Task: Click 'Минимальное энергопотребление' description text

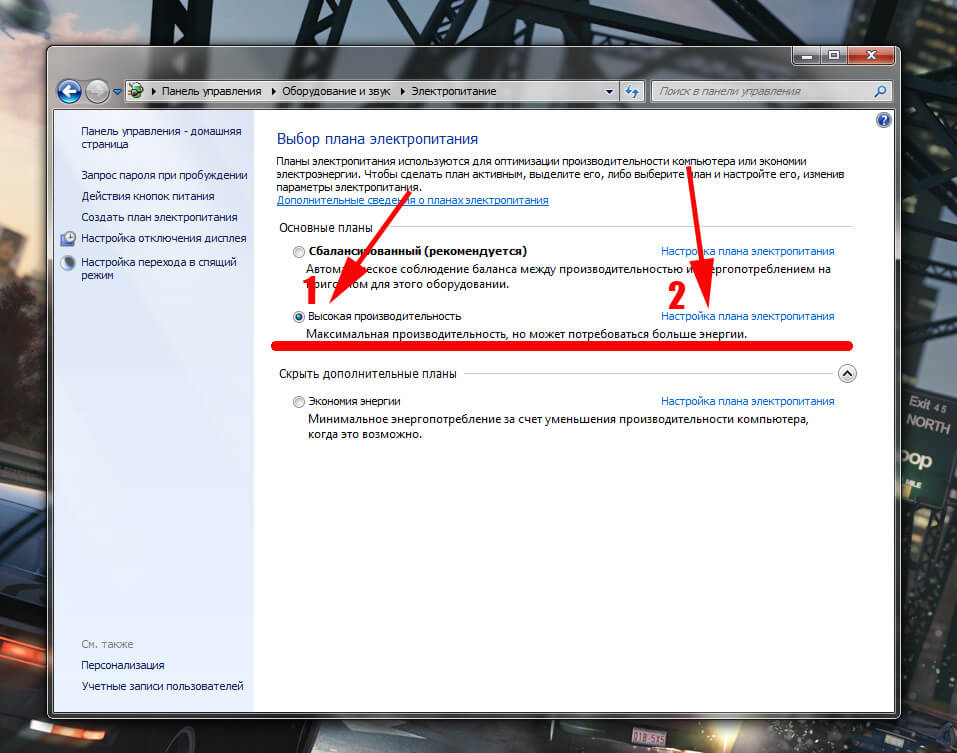Action: pyautogui.click(x=558, y=427)
